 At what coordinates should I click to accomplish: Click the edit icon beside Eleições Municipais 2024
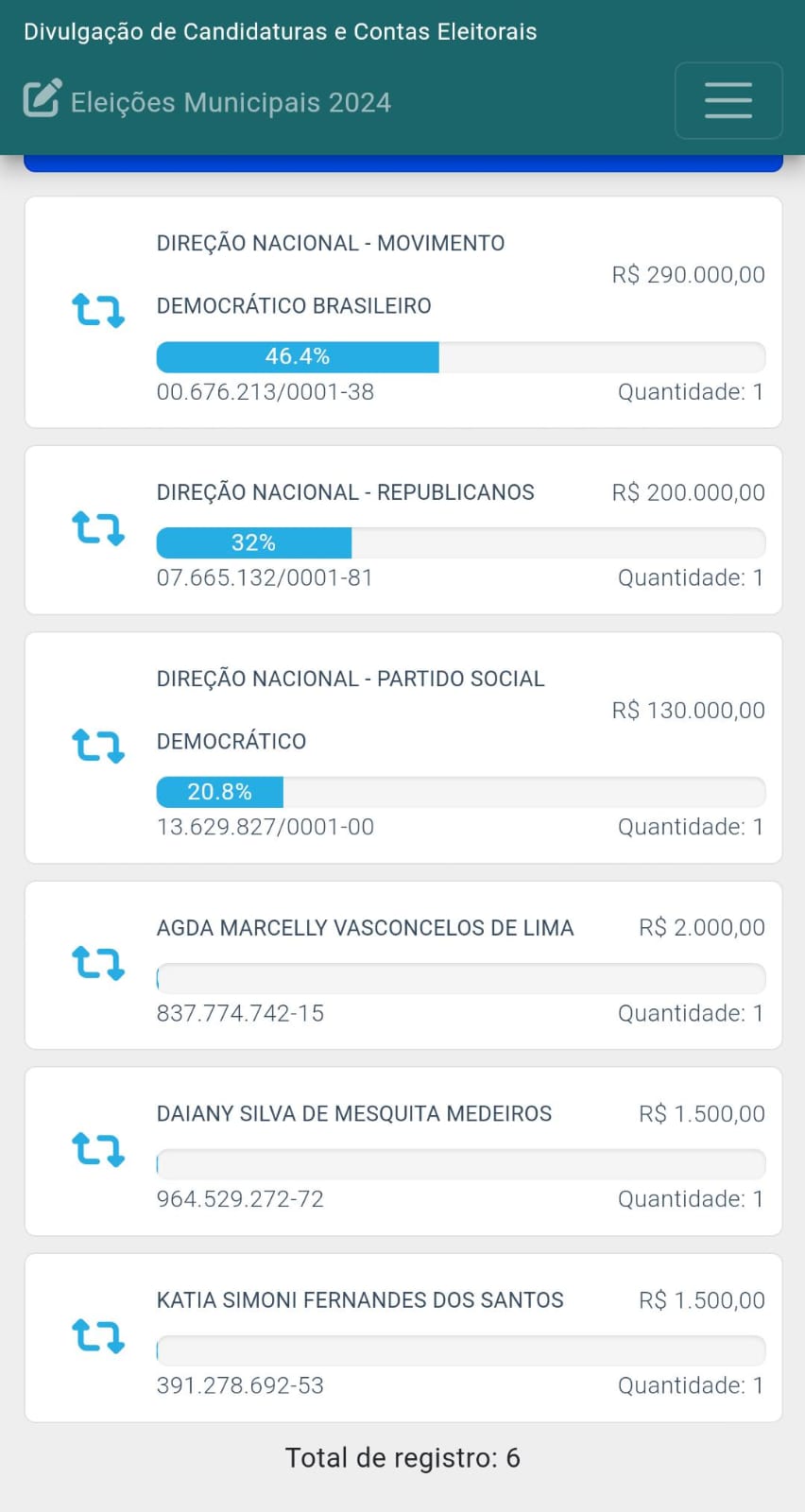pyautogui.click(x=43, y=98)
